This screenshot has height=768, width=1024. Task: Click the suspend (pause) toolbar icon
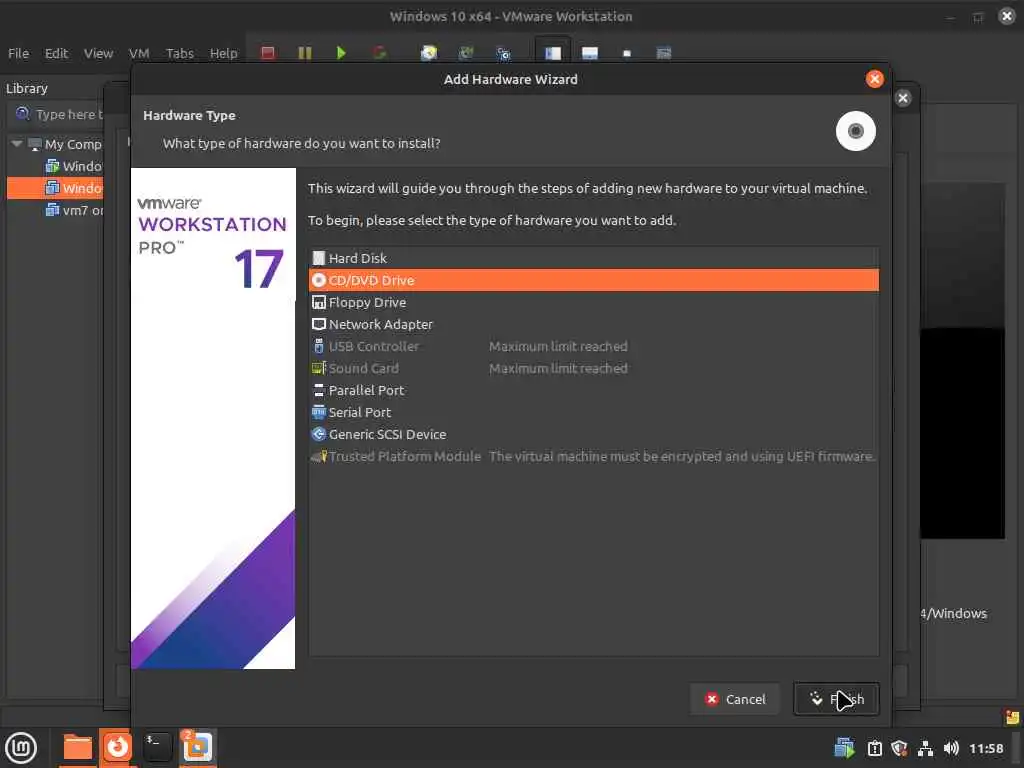tap(304, 53)
